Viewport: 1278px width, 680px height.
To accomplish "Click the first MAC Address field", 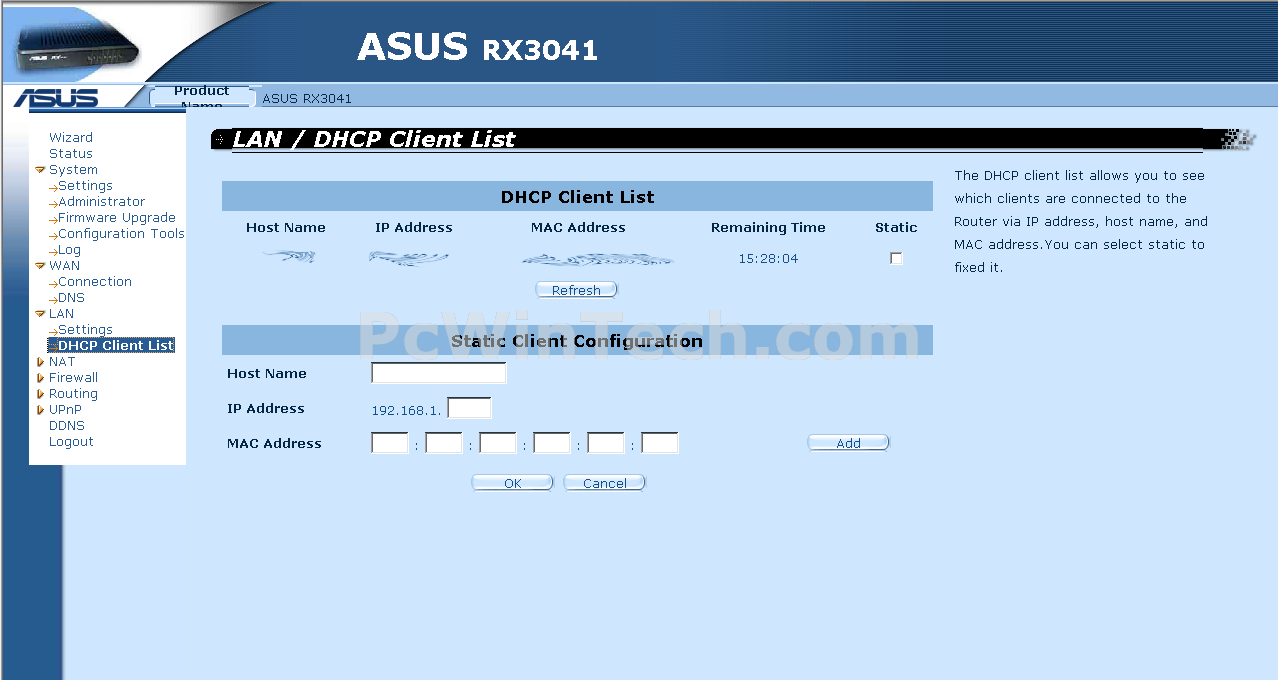I will [390, 443].
